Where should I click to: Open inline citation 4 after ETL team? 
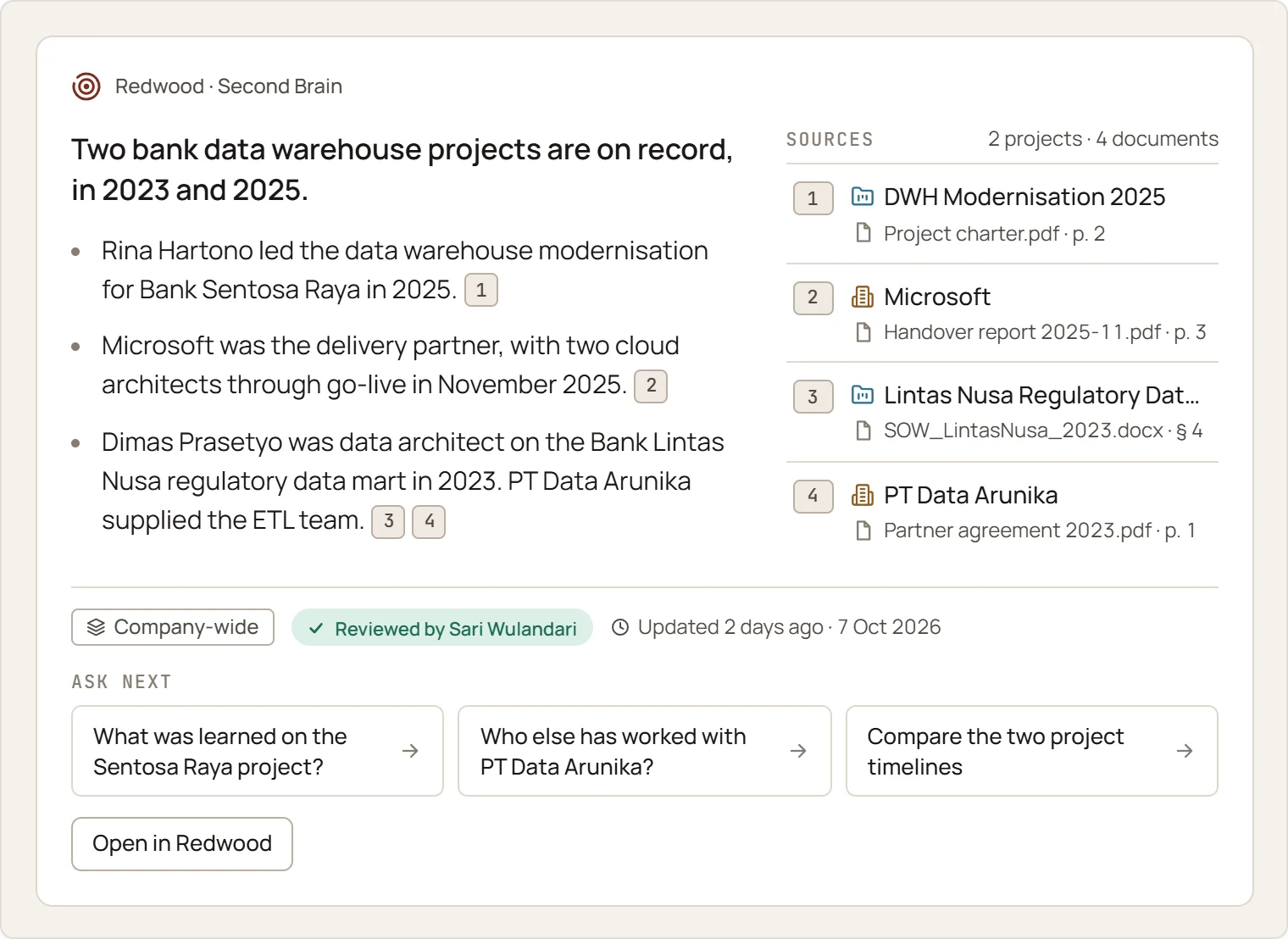point(429,521)
